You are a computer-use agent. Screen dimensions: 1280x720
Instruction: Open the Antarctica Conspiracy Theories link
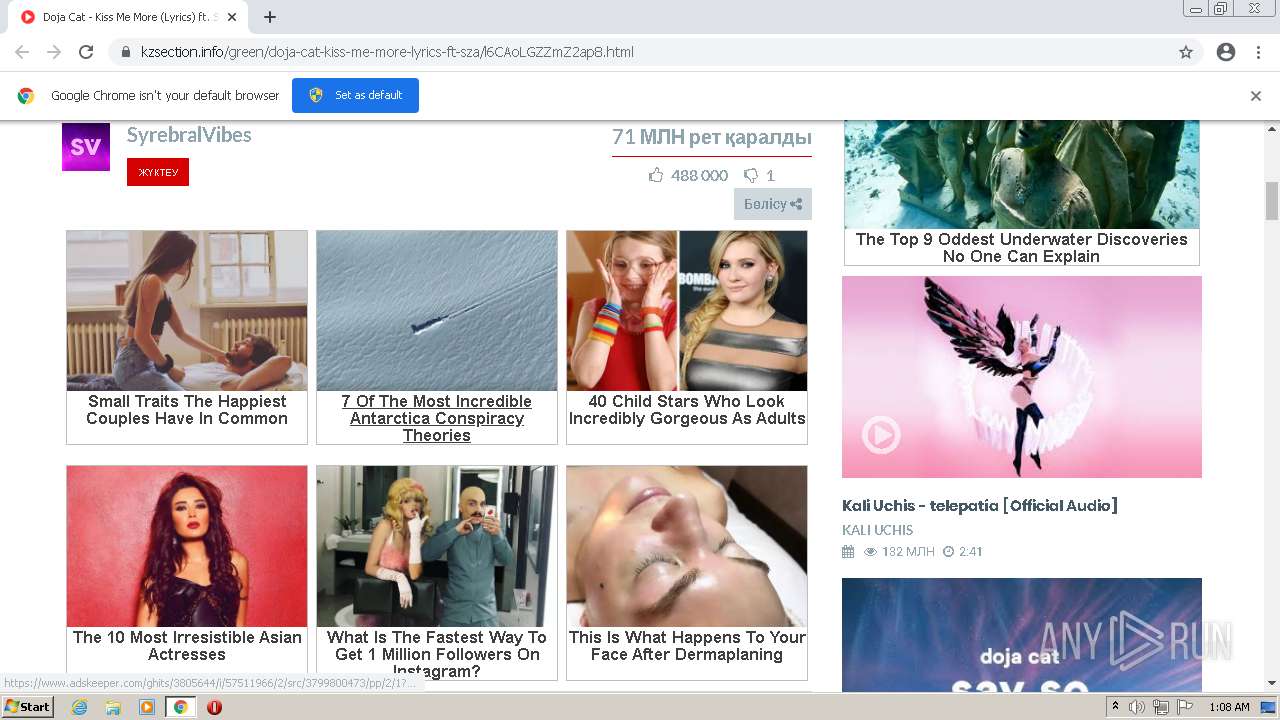tap(437, 418)
